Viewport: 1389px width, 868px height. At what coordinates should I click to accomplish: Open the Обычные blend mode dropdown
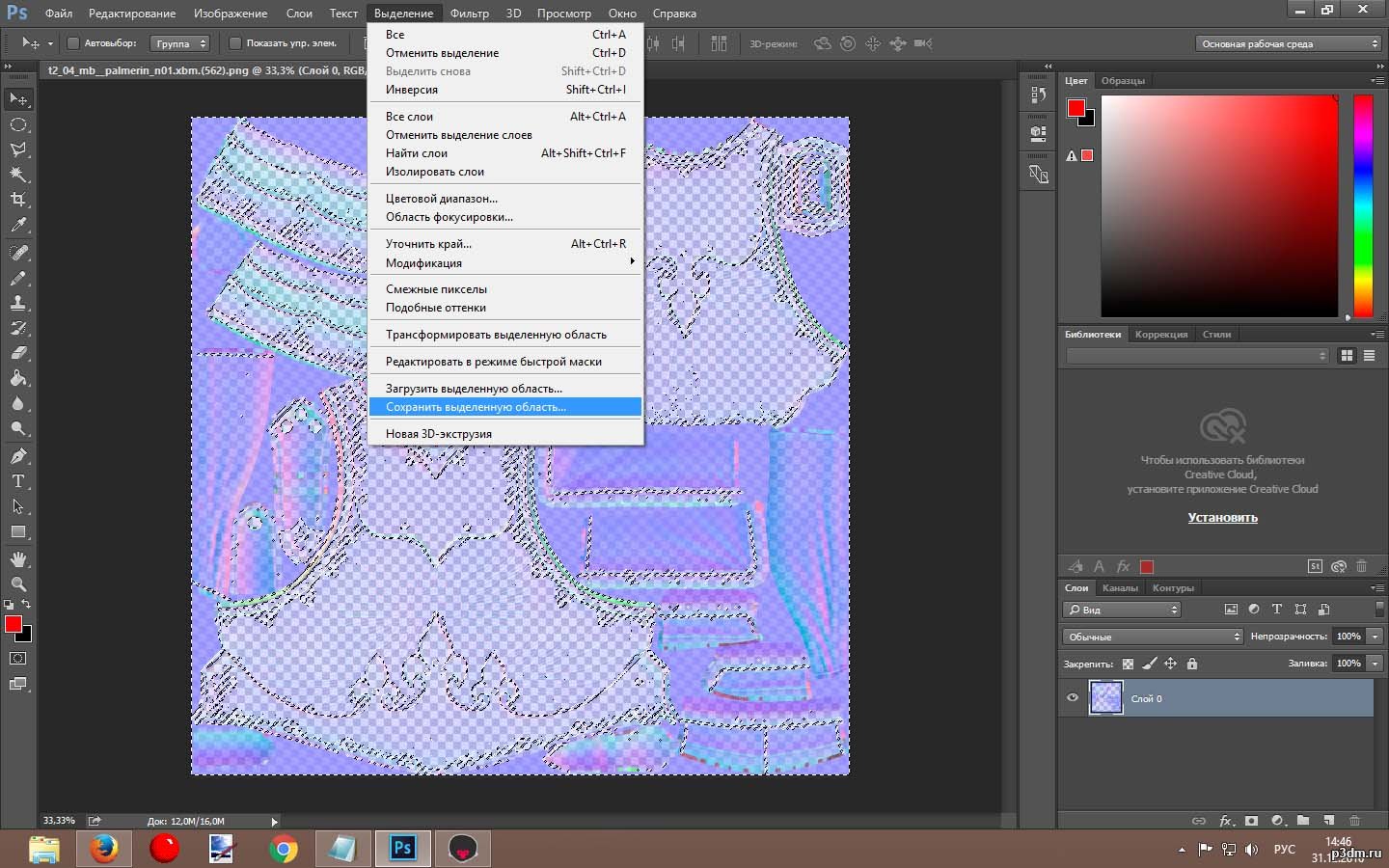click(x=1153, y=637)
